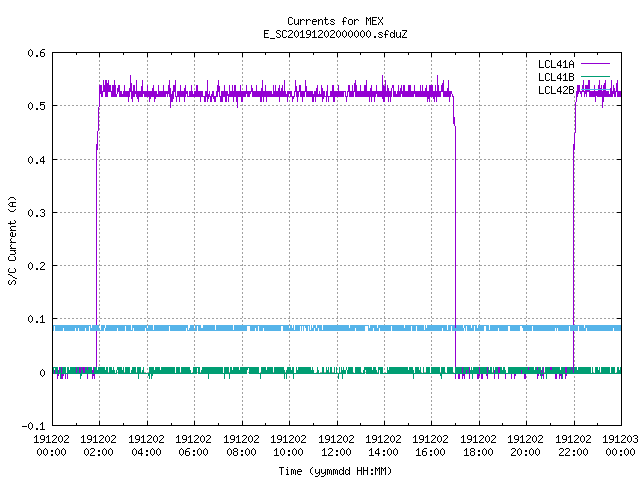The height and width of the screenshot is (480, 640).
Task: Click the 191203 00:00 x-axis tick label
Action: click(620, 446)
